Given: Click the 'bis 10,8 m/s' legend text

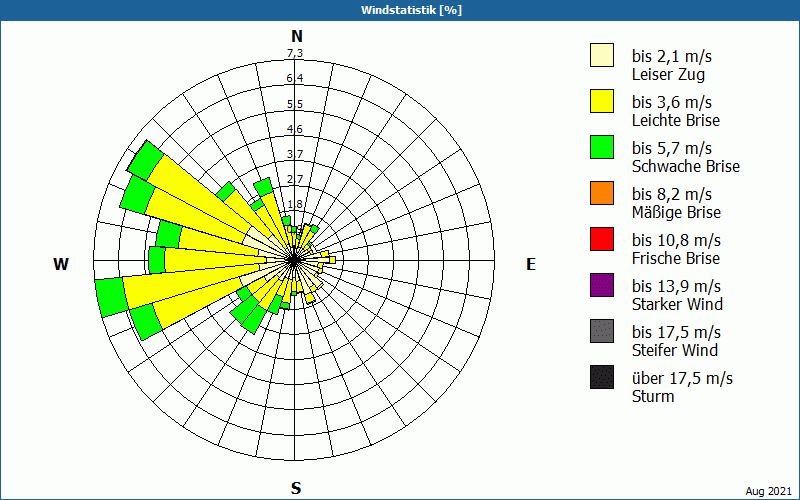Looking at the screenshot, I should coord(676,240).
